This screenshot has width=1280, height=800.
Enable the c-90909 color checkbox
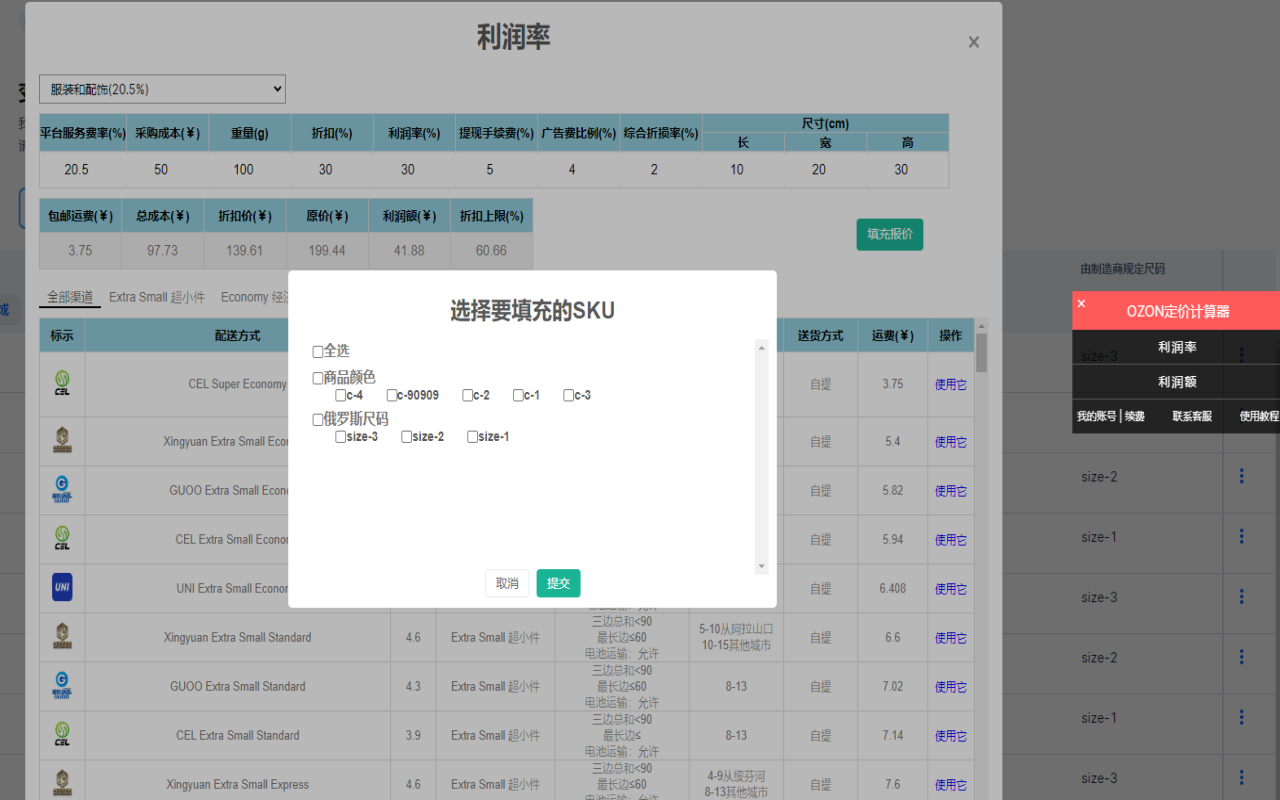pyautogui.click(x=391, y=394)
